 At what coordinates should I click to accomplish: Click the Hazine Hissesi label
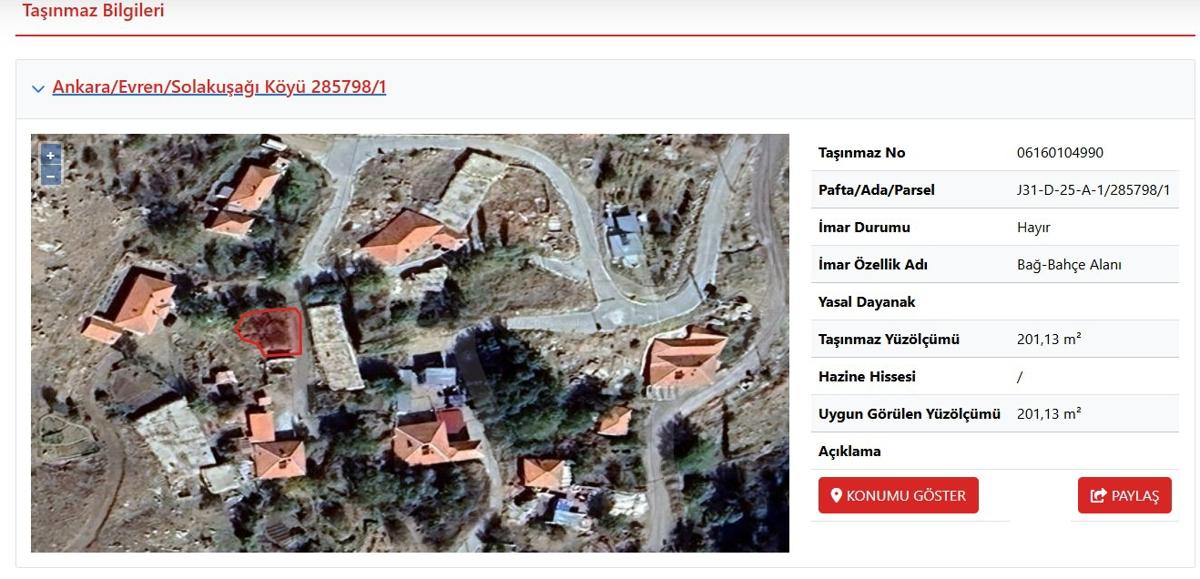pos(867,377)
